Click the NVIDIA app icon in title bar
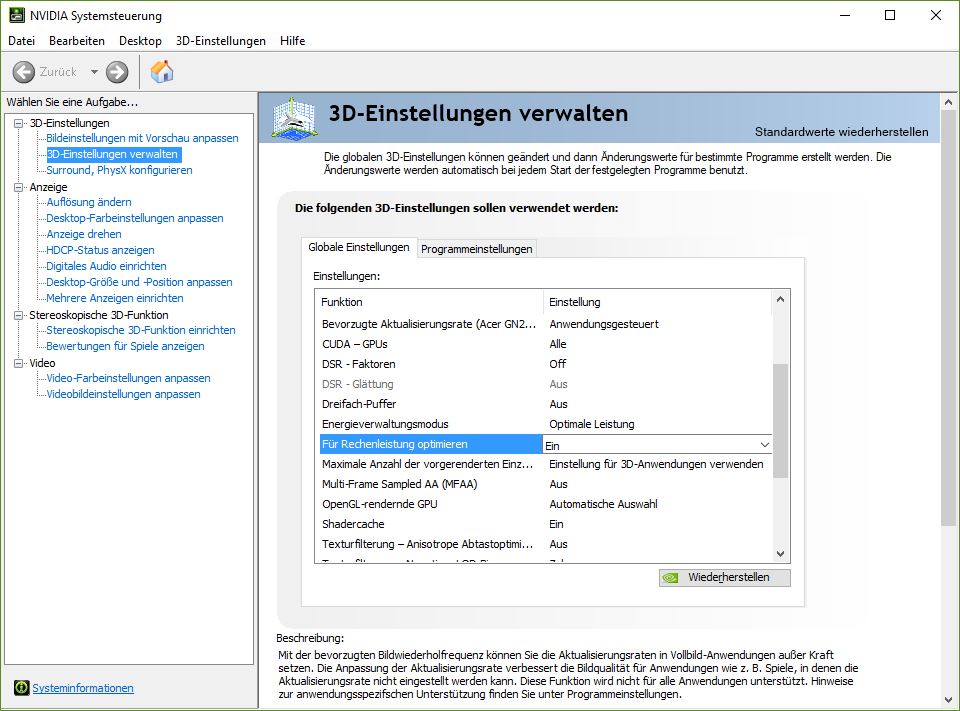This screenshot has width=960, height=711. (17, 15)
